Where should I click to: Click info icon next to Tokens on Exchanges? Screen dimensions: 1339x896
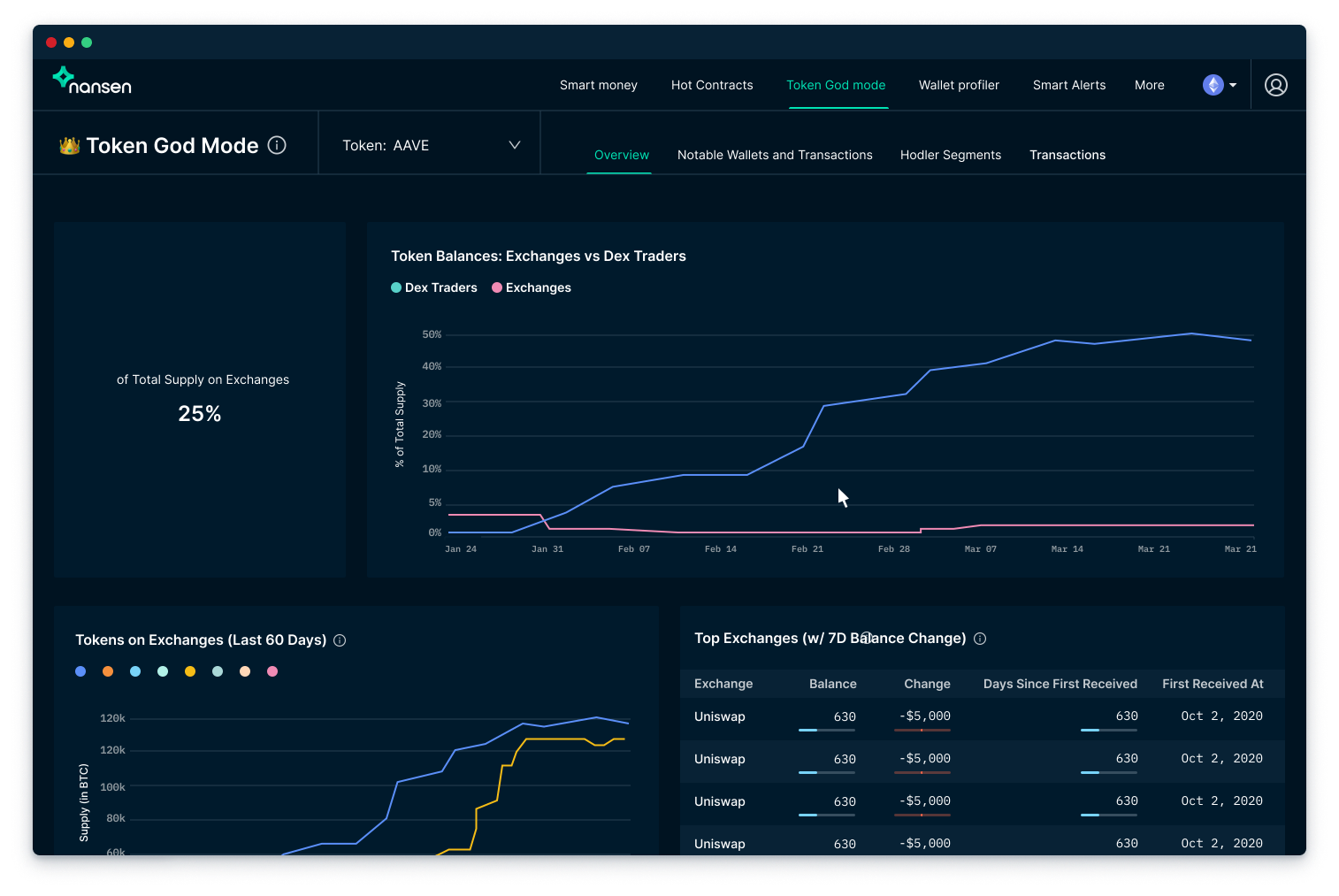[340, 640]
